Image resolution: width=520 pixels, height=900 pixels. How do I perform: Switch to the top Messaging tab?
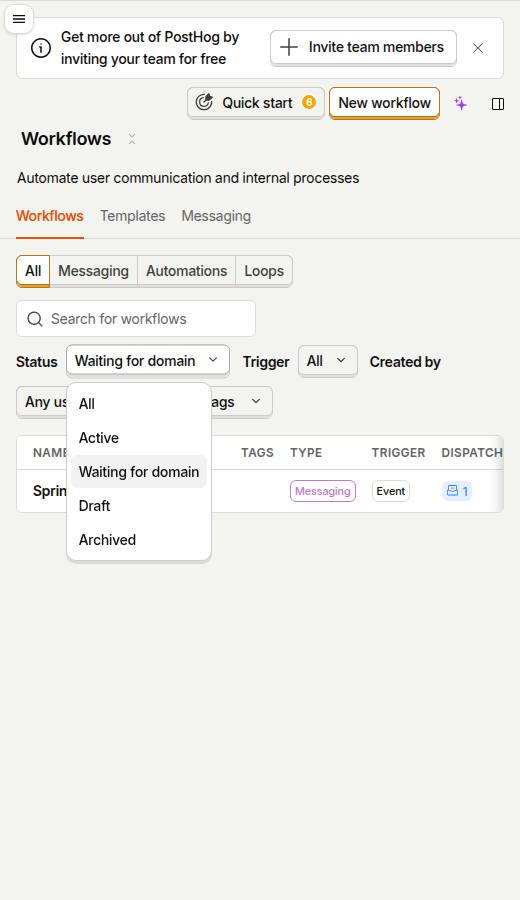click(x=216, y=216)
